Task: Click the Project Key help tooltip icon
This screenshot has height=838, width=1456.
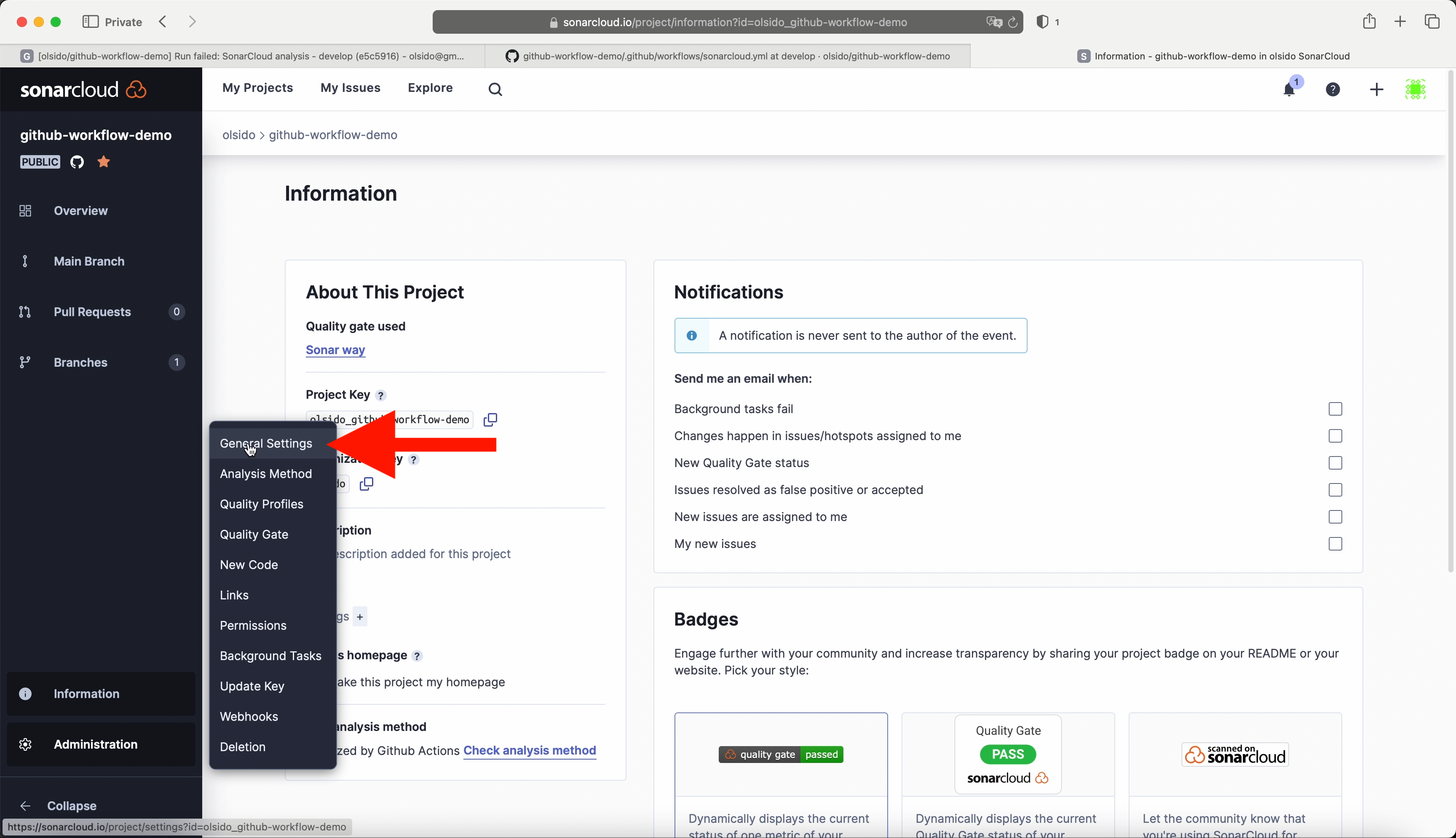Action: (x=381, y=395)
